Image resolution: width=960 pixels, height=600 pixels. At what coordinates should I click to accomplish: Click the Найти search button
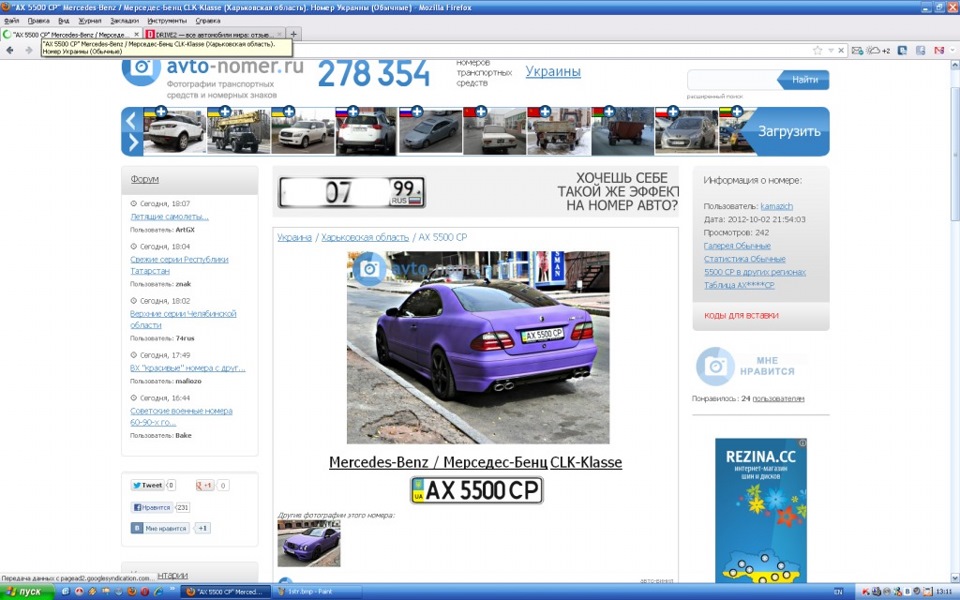[804, 80]
